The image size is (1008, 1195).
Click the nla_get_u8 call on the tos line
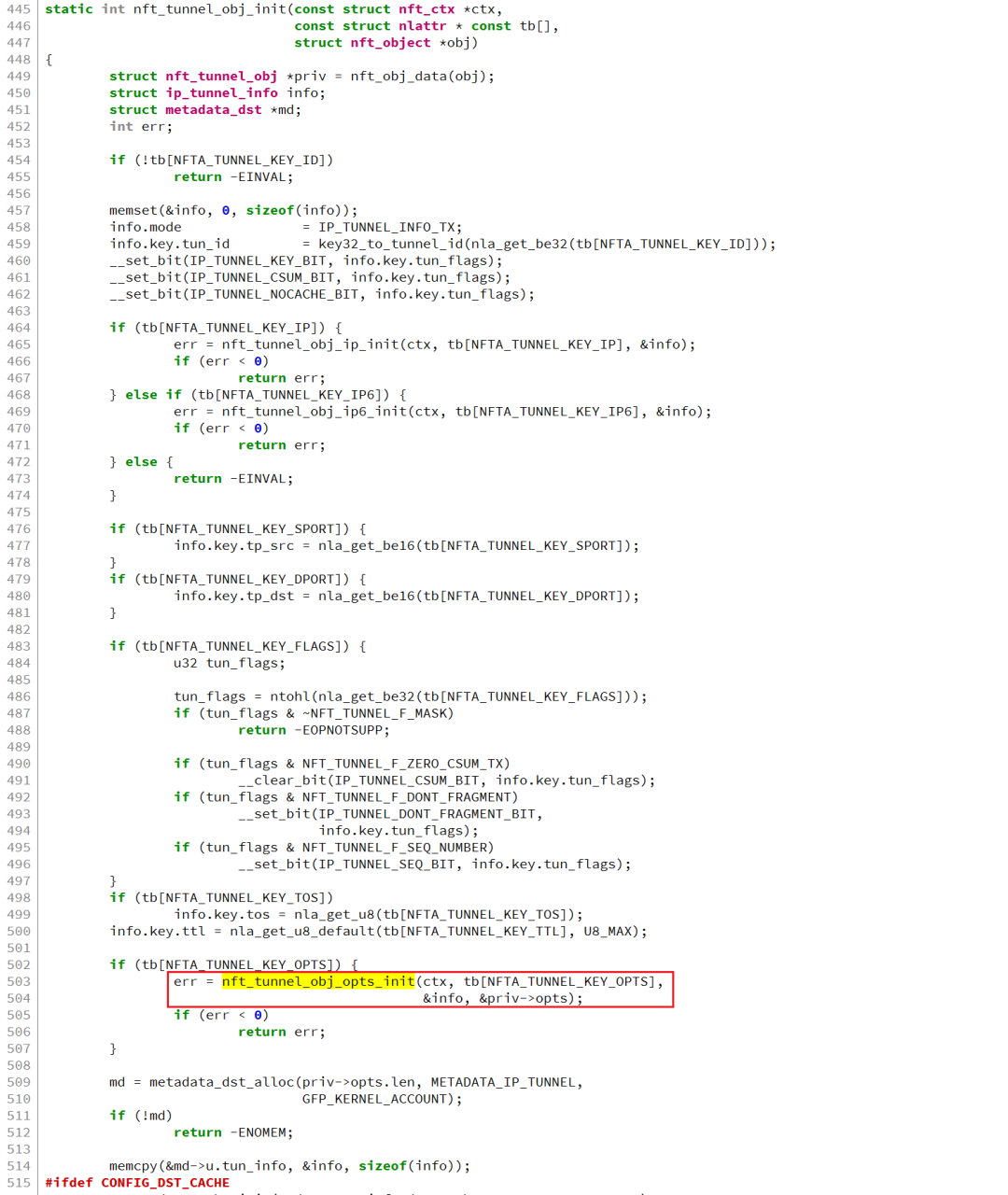click(x=334, y=914)
